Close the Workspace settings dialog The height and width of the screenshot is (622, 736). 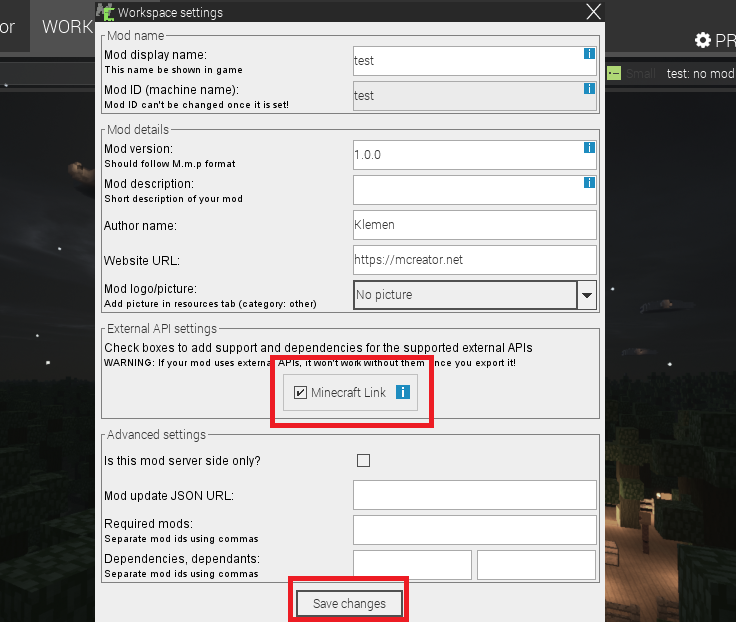click(593, 12)
